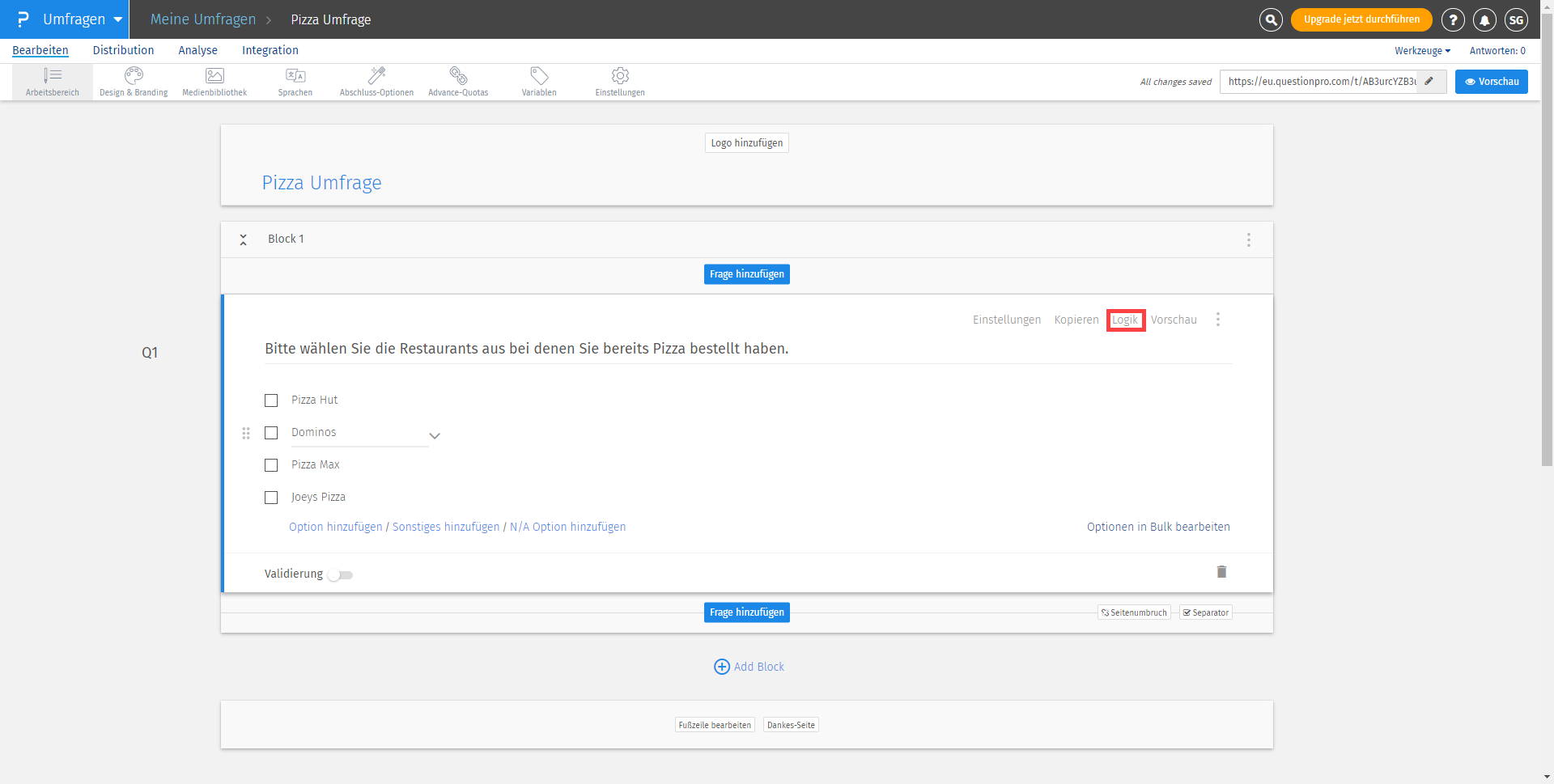Open Logik for question Q1
The image size is (1554, 784).
tap(1125, 320)
